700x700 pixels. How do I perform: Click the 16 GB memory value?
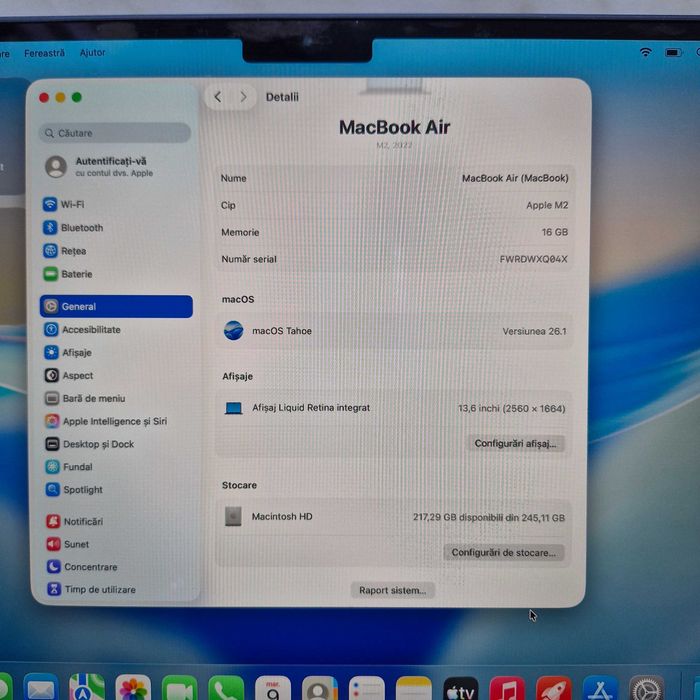pyautogui.click(x=554, y=232)
